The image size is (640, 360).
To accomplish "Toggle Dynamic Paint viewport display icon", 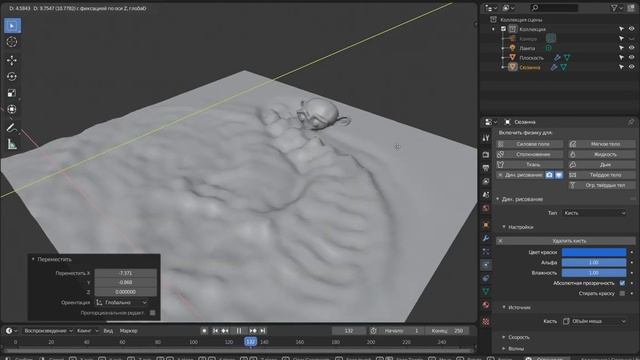I will pyautogui.click(x=559, y=175).
